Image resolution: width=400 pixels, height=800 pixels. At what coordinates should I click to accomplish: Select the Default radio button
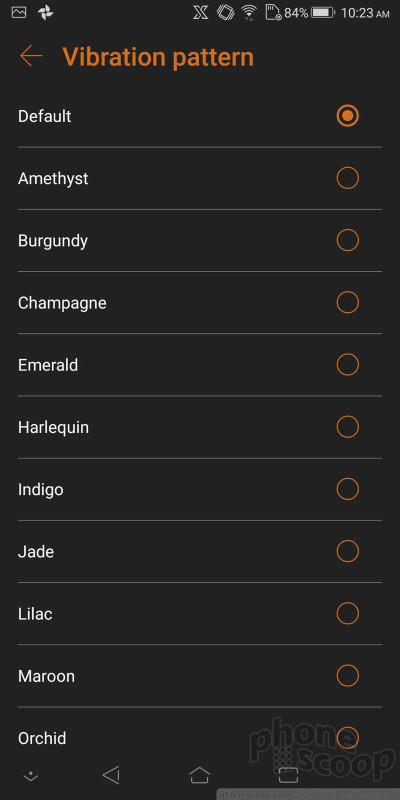(347, 116)
